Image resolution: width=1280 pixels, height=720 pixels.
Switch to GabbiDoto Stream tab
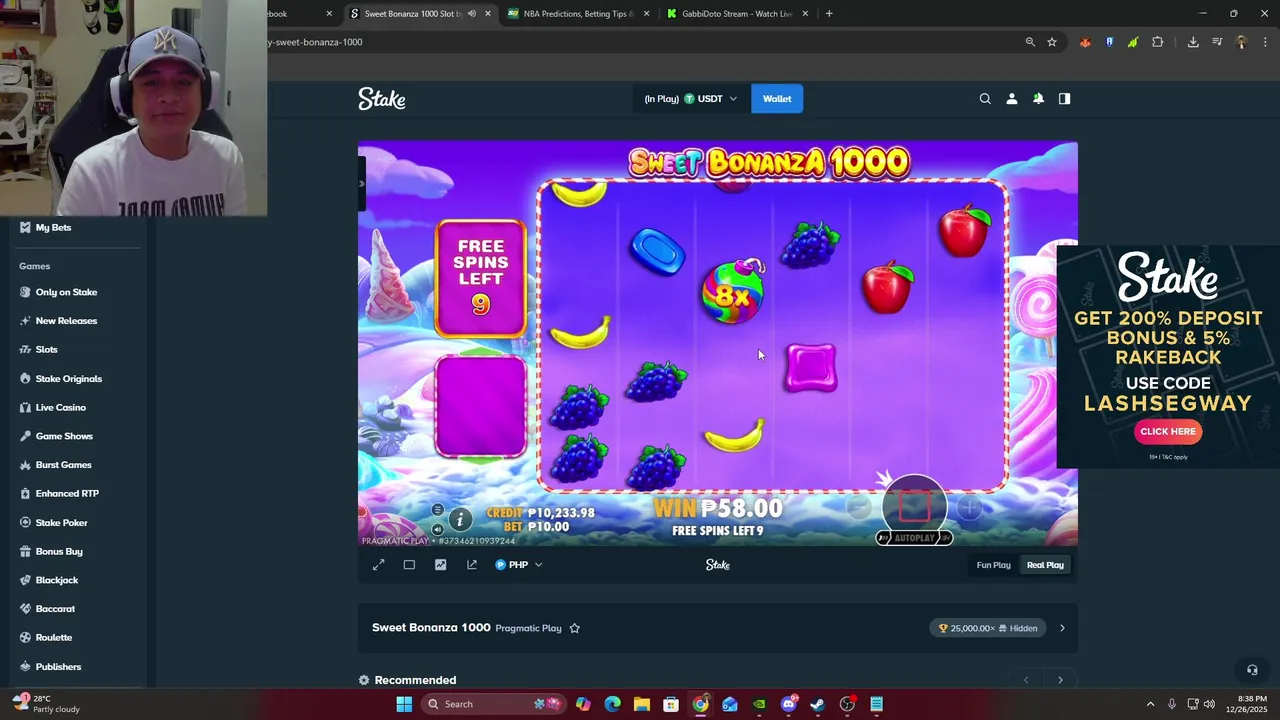(738, 14)
